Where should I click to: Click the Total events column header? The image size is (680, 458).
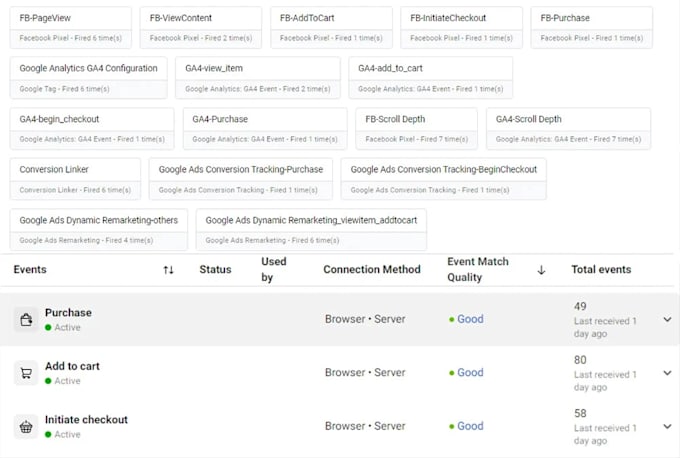(601, 270)
